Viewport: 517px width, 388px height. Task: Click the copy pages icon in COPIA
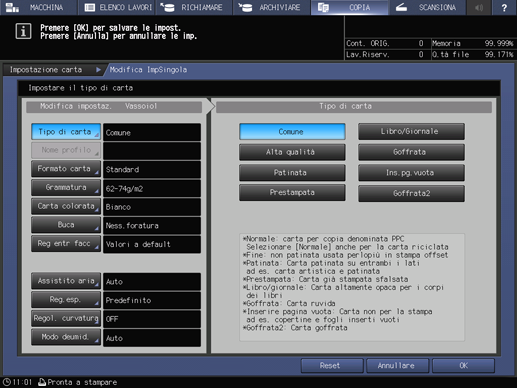[323, 7]
